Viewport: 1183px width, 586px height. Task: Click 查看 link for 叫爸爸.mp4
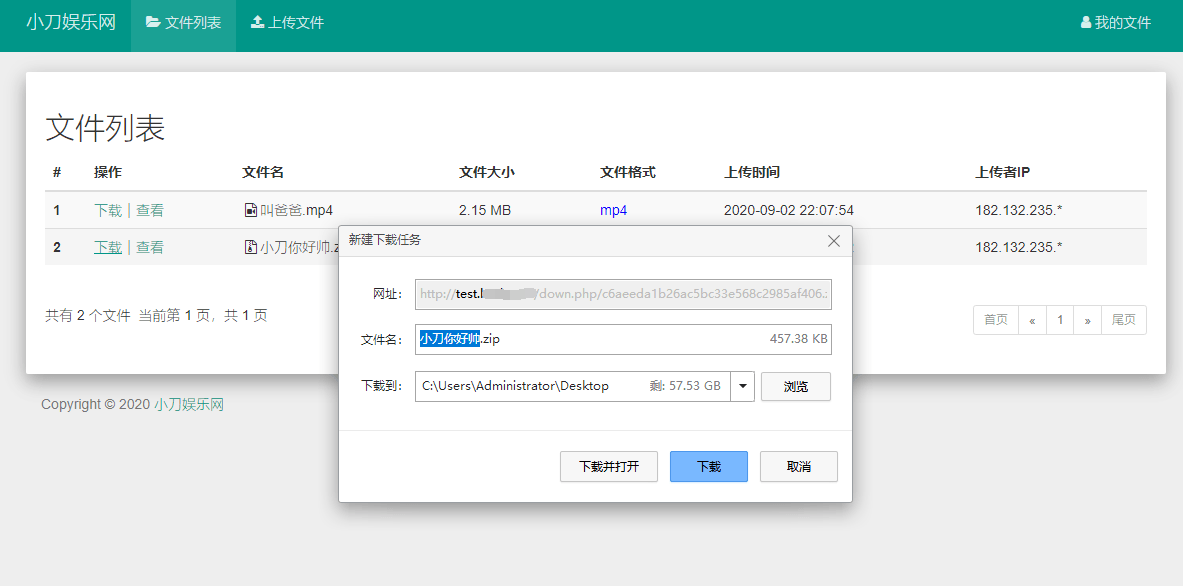tap(150, 210)
